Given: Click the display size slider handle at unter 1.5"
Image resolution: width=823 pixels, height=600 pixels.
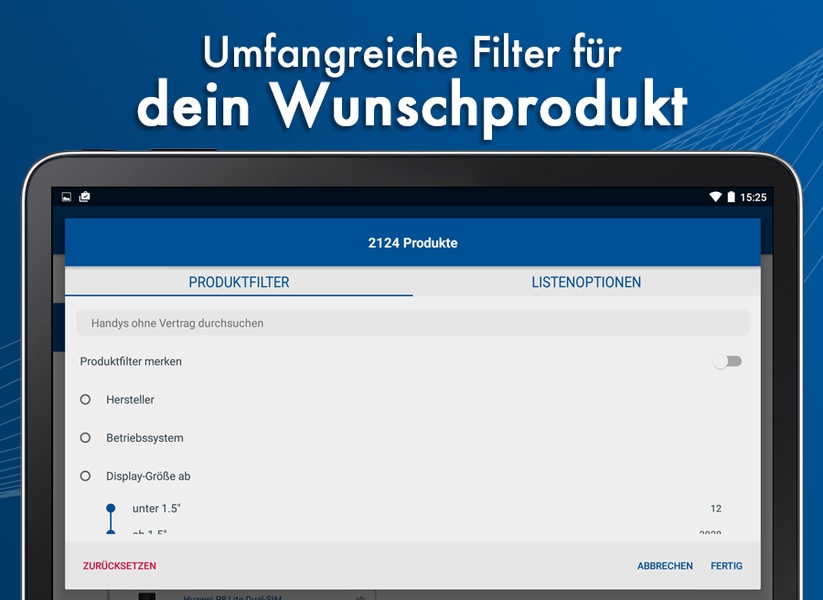Looking at the screenshot, I should [x=111, y=508].
